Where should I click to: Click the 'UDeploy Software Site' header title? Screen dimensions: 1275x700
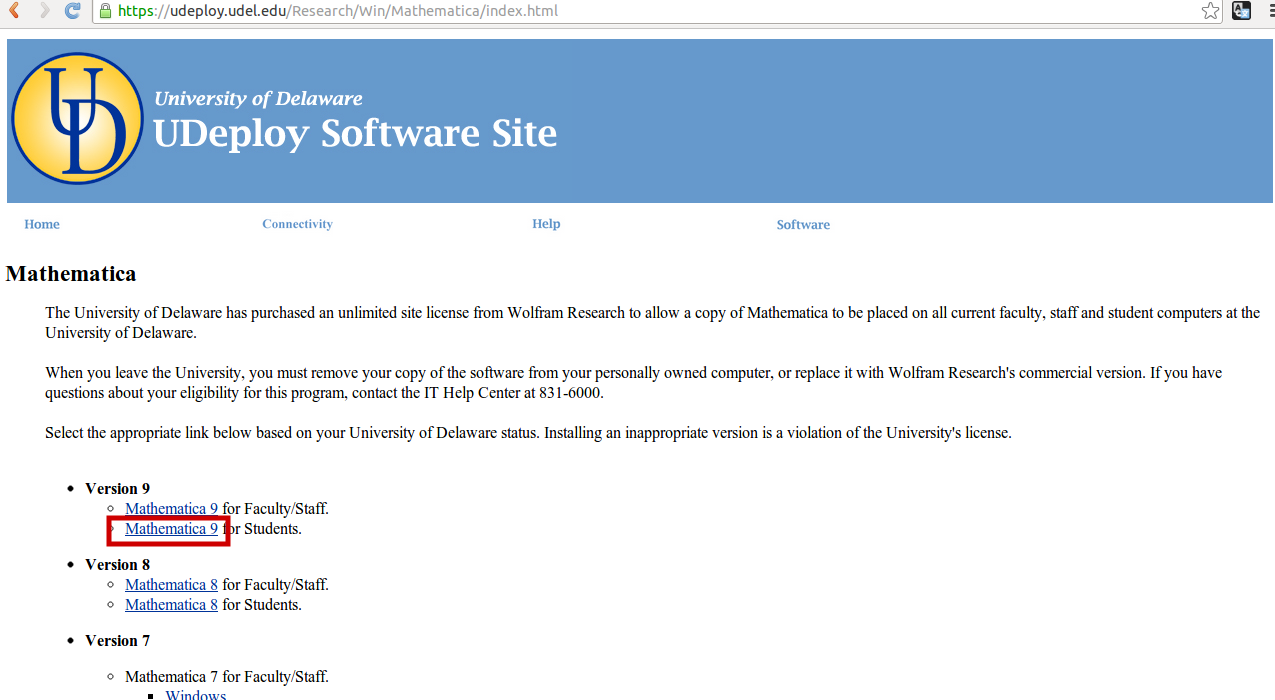click(x=355, y=133)
